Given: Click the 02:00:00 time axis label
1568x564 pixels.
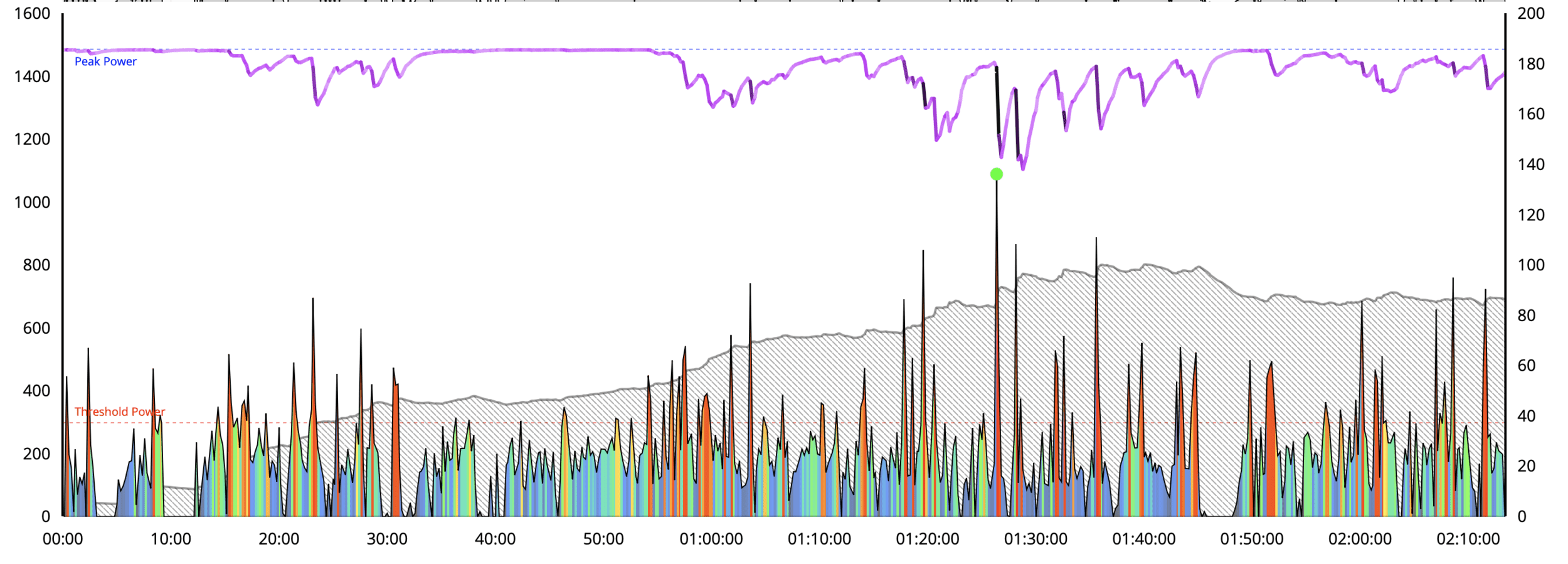Looking at the screenshot, I should (1360, 539).
